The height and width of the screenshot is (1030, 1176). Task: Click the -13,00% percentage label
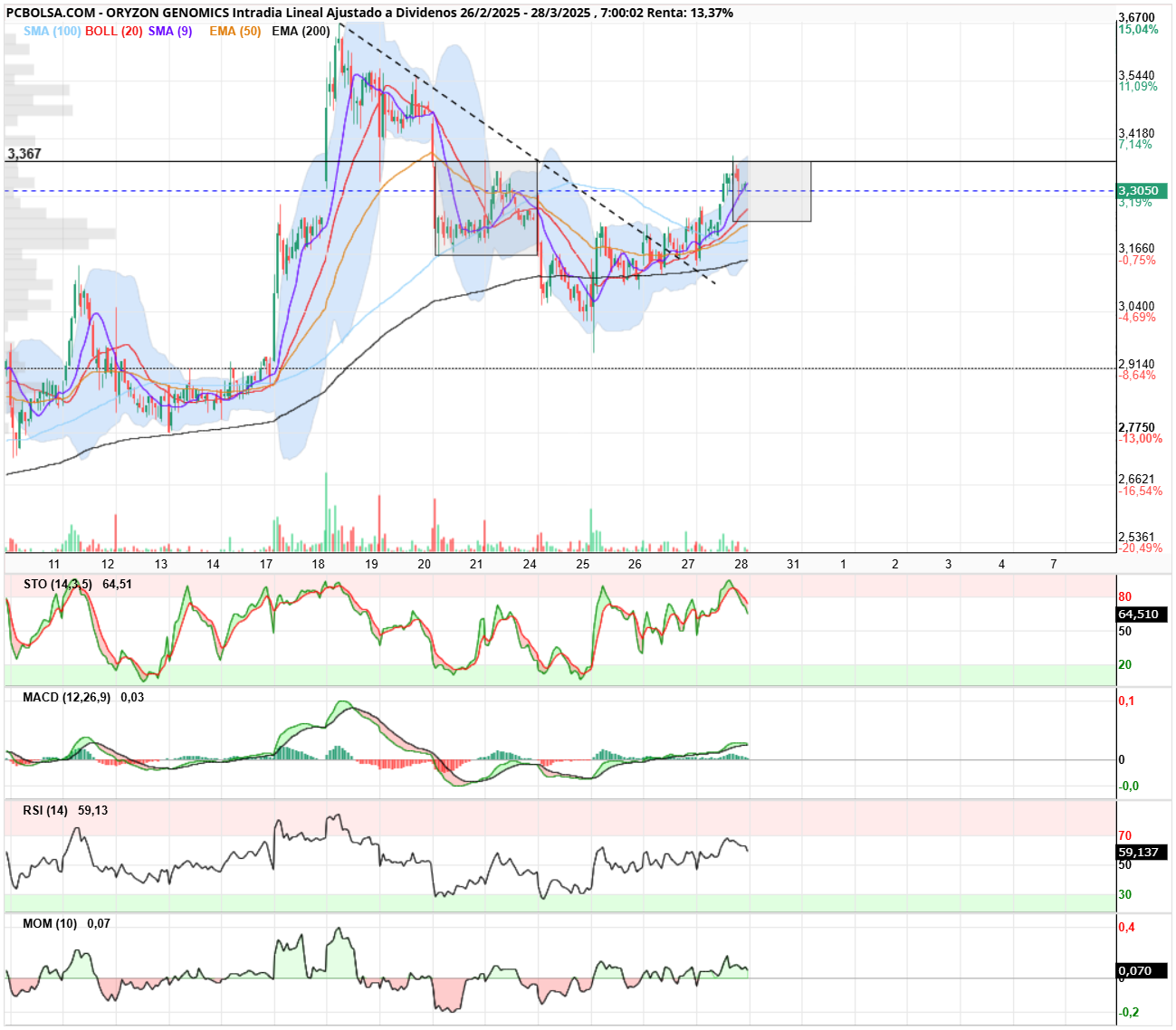coord(1141,439)
